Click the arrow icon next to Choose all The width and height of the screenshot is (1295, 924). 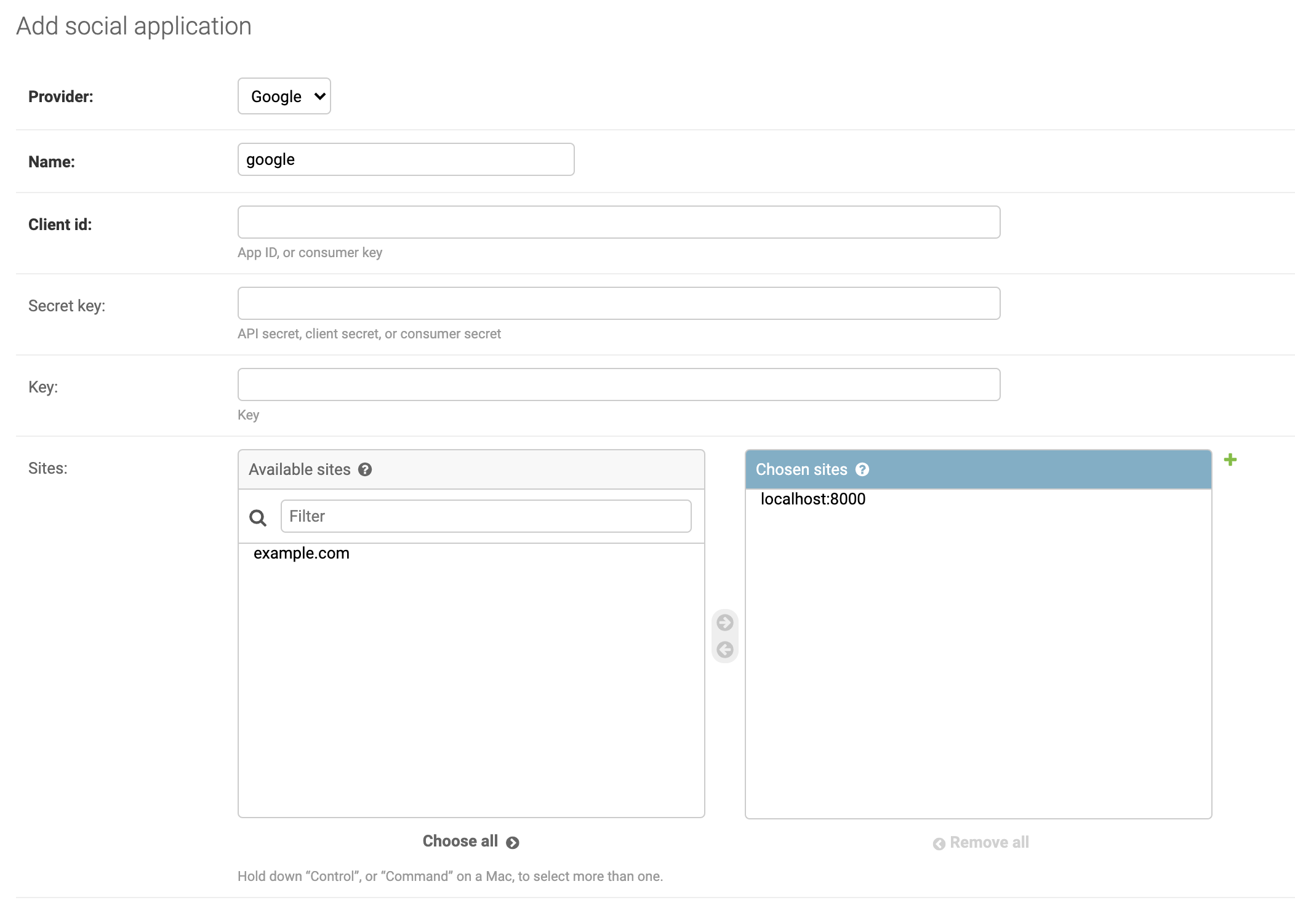(x=512, y=843)
